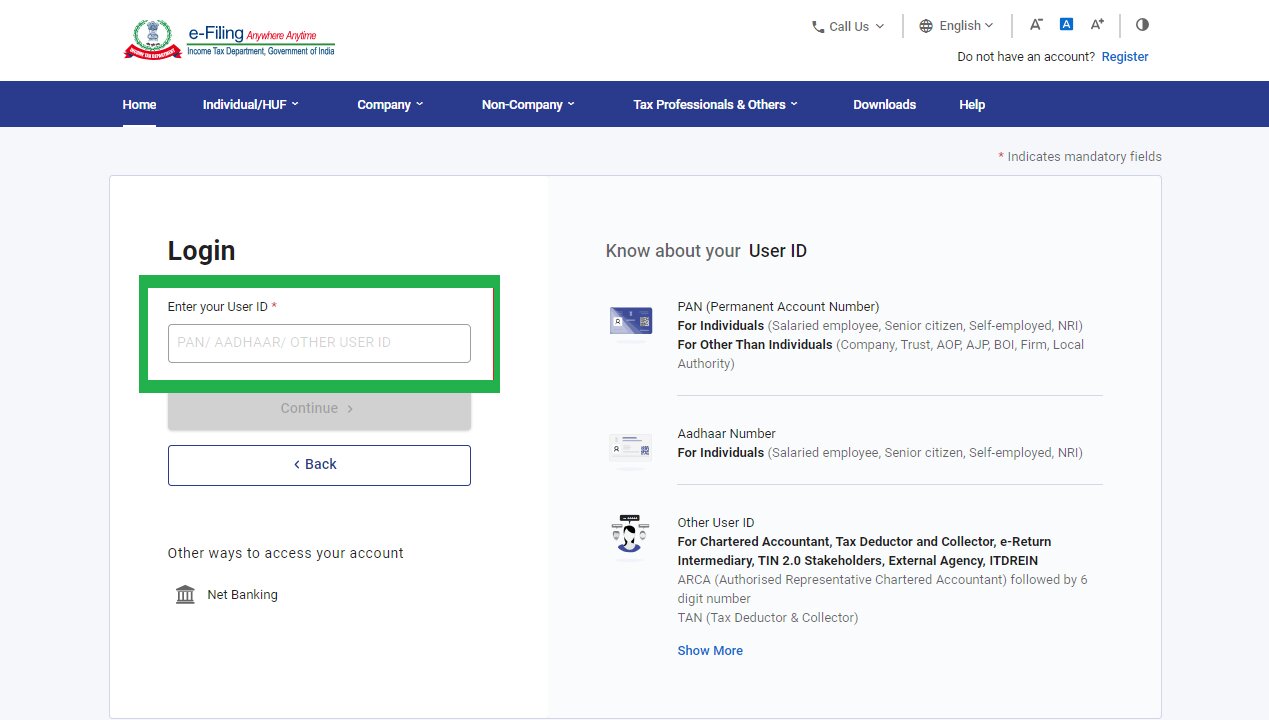Click the phone icon next to Call Us
The height and width of the screenshot is (720, 1269).
pyautogui.click(x=817, y=26)
